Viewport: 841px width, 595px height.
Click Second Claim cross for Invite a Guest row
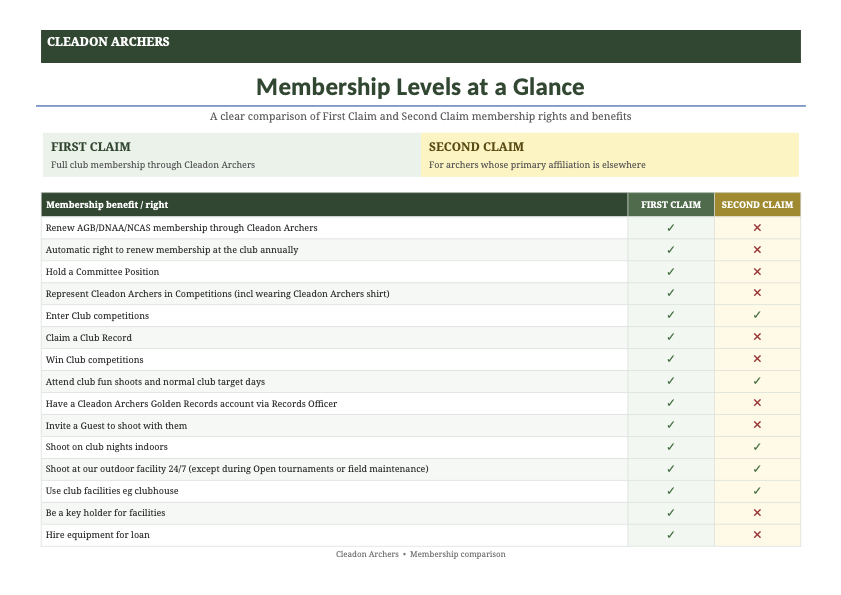click(x=757, y=425)
